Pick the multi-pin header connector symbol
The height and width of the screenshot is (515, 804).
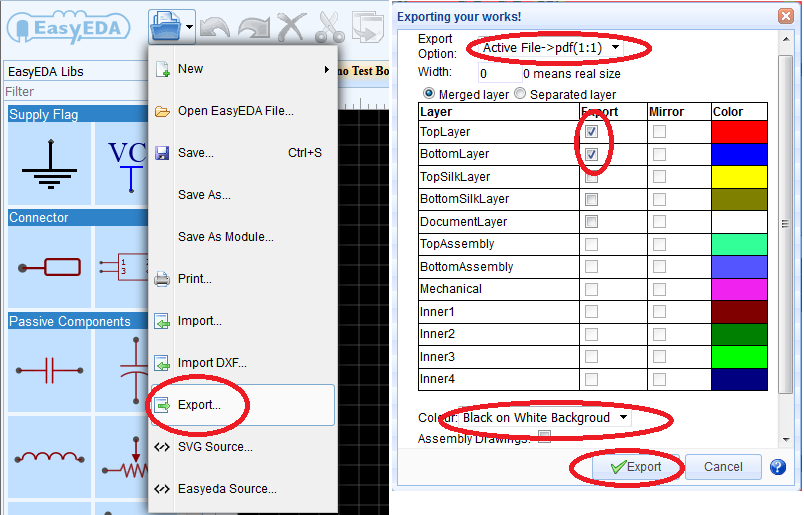coord(122,267)
